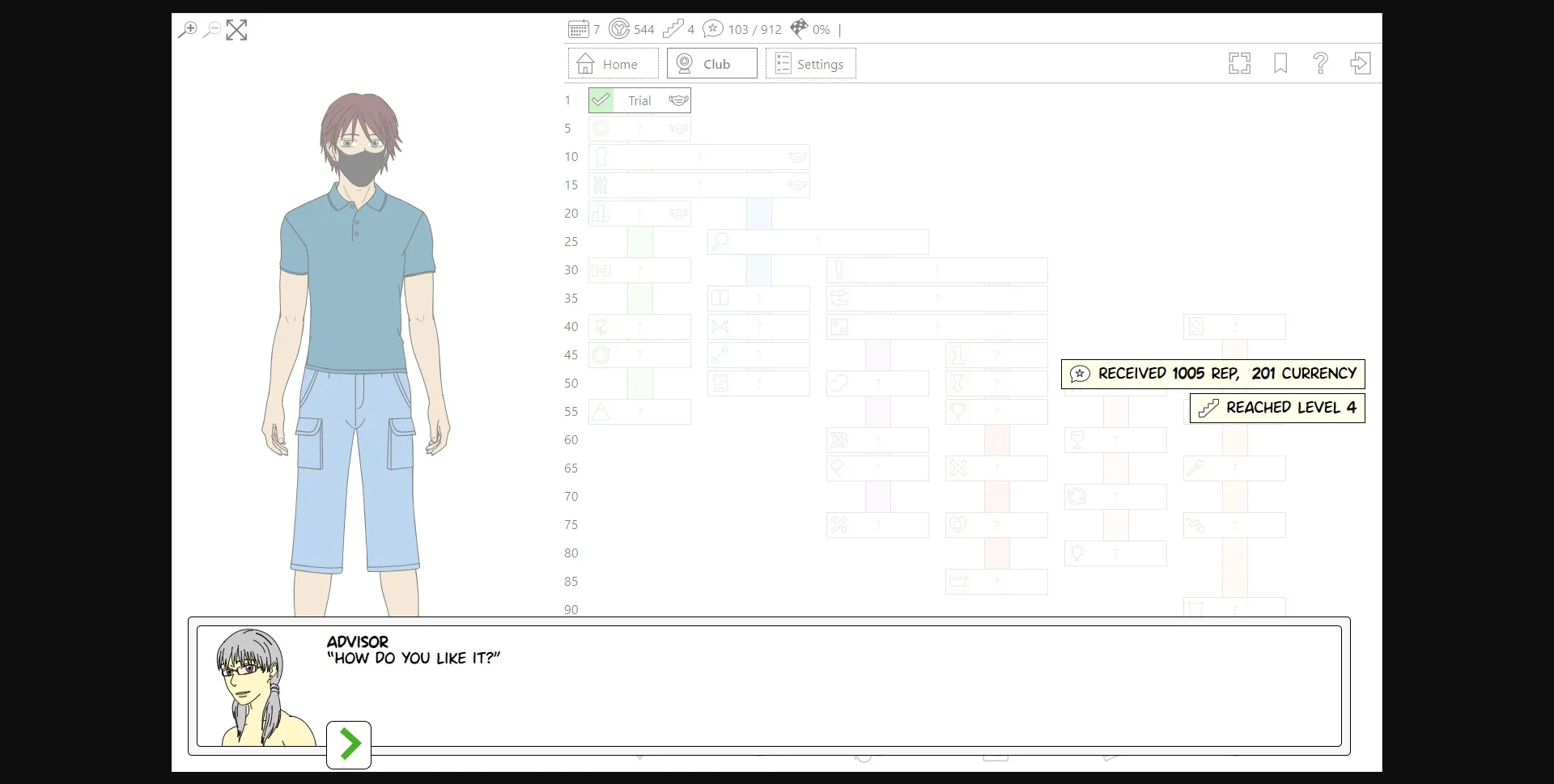This screenshot has height=784, width=1554.
Task: Toggle the bookmark icon
Action: [1280, 63]
